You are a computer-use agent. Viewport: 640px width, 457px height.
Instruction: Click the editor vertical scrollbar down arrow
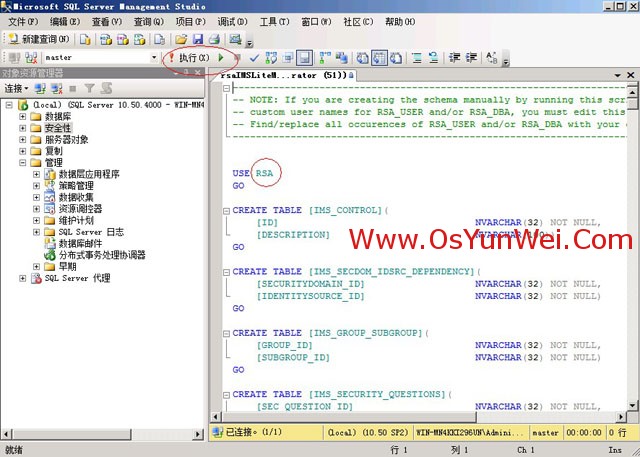[x=632, y=405]
